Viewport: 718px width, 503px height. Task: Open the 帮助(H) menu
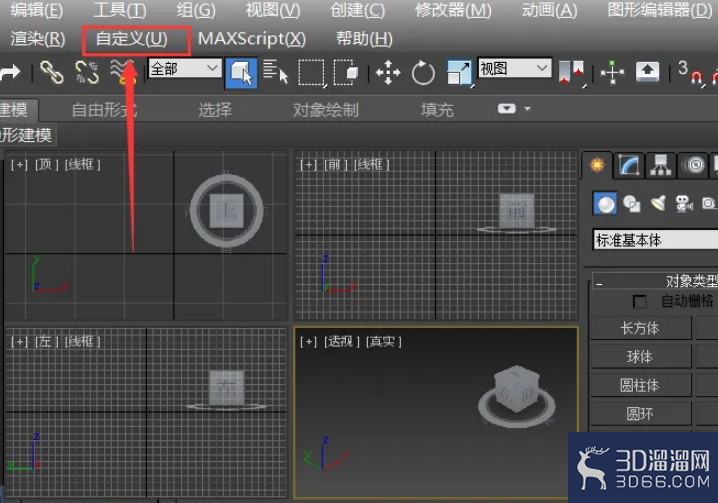364,39
